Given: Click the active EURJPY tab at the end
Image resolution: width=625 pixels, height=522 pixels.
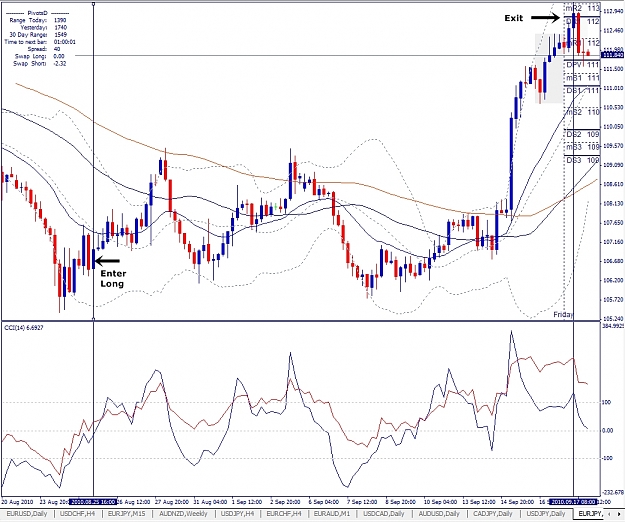Looking at the screenshot, I should coord(591,514).
